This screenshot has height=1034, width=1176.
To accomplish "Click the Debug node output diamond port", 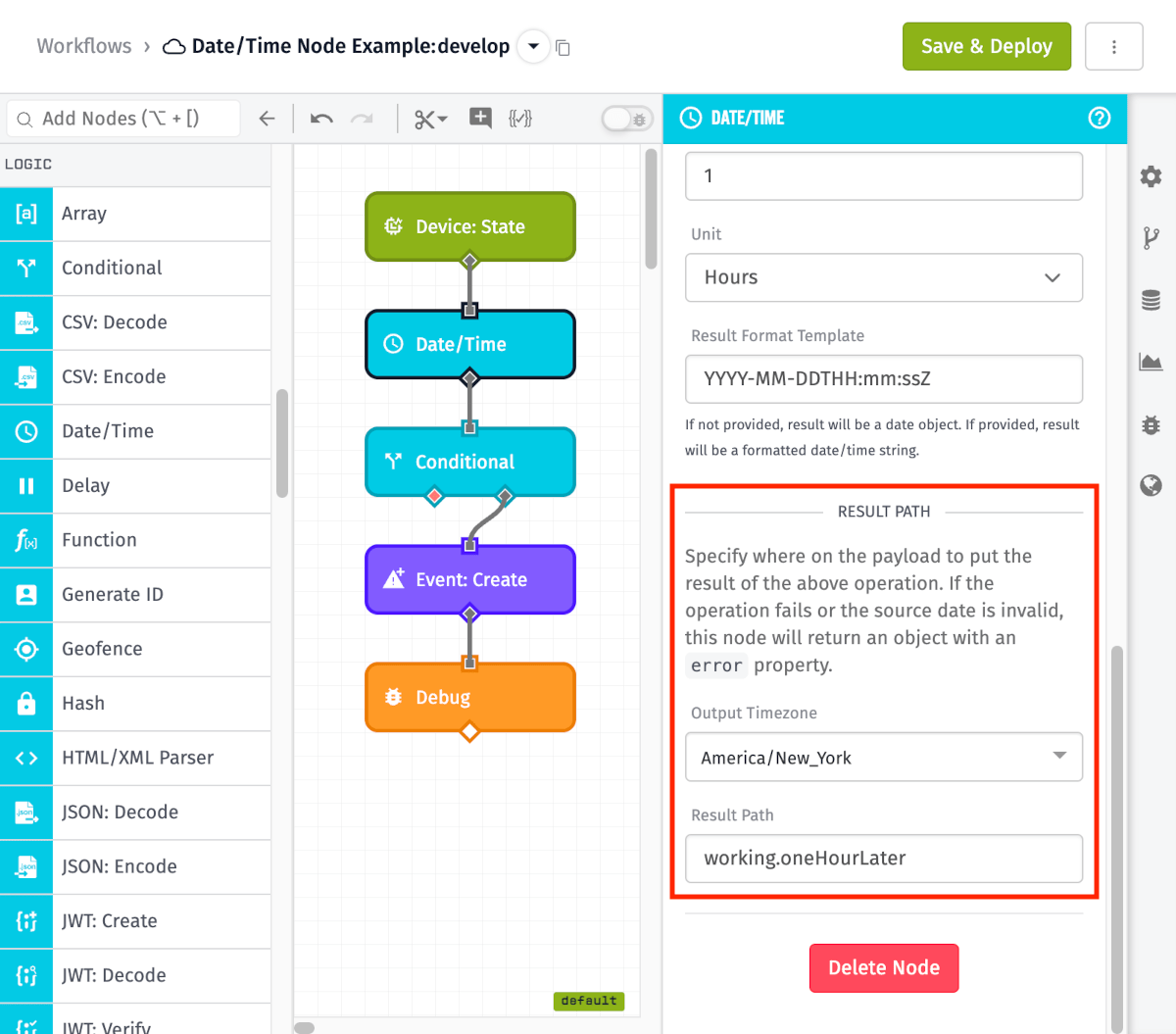I will (x=469, y=732).
